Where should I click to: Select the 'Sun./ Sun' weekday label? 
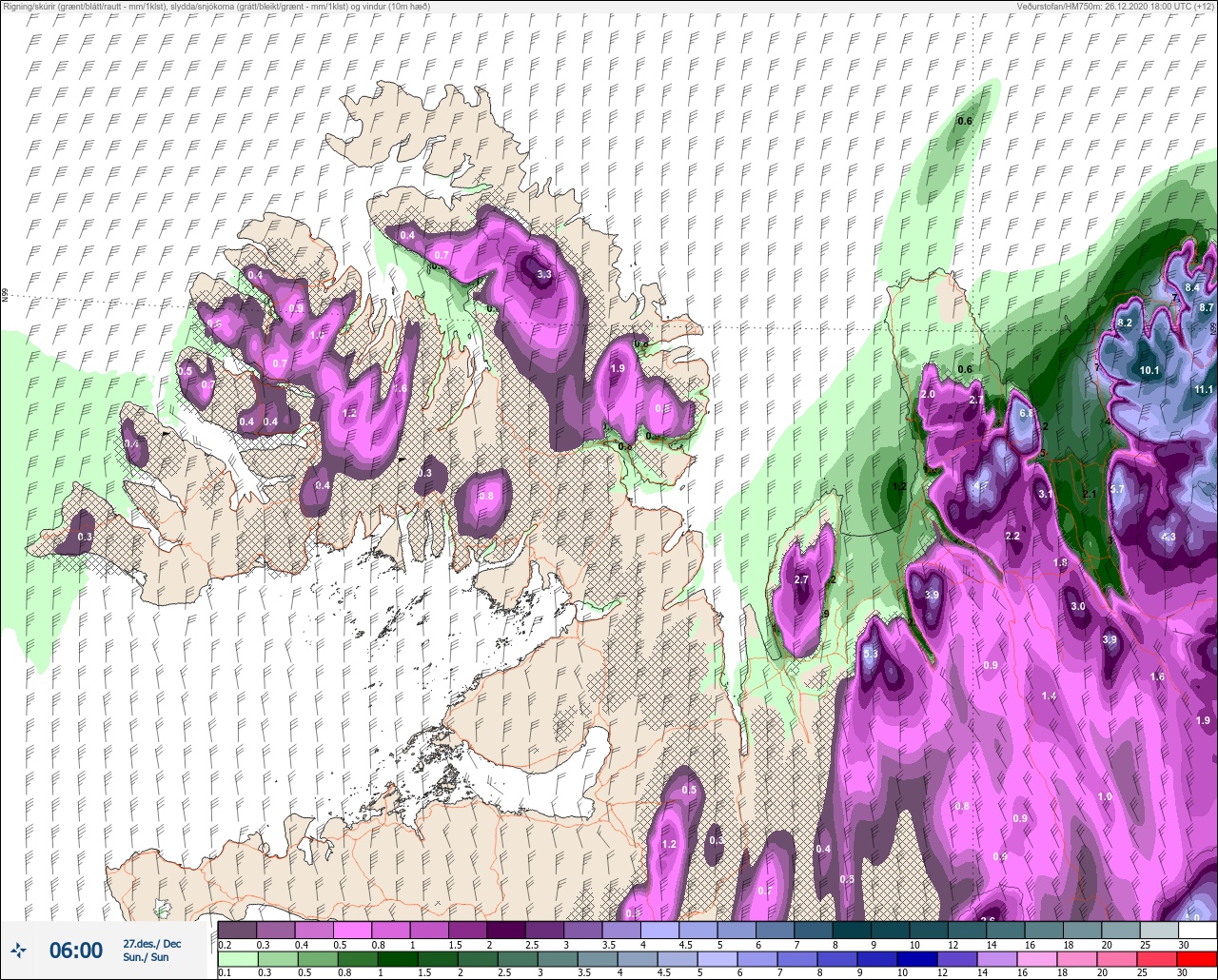pyautogui.click(x=146, y=957)
